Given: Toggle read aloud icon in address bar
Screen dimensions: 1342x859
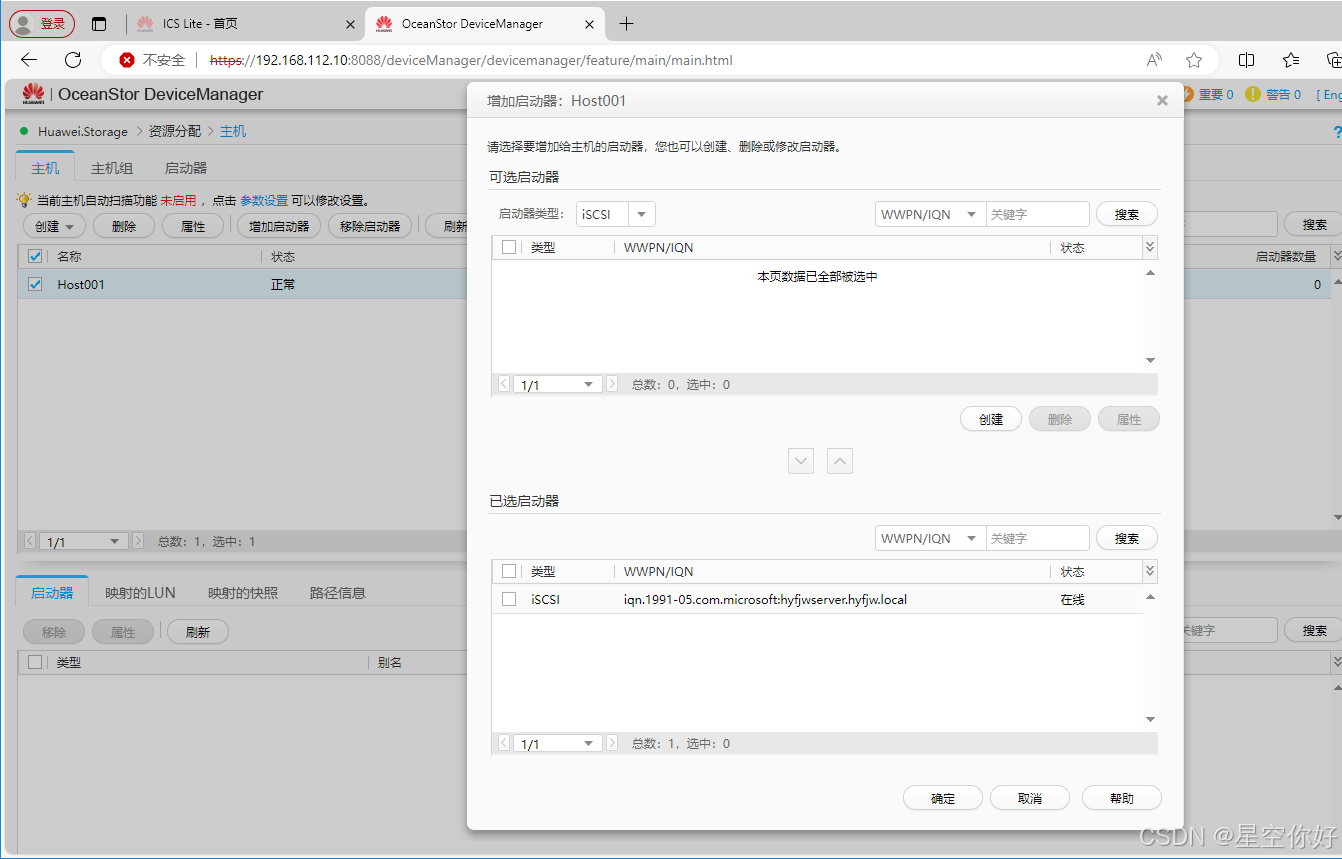Looking at the screenshot, I should [1155, 60].
